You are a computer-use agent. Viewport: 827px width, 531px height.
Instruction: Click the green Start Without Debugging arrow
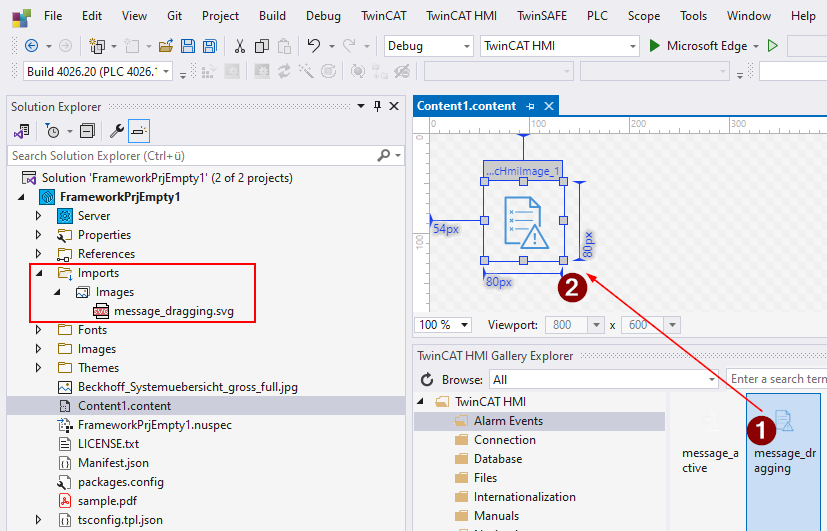(x=772, y=46)
